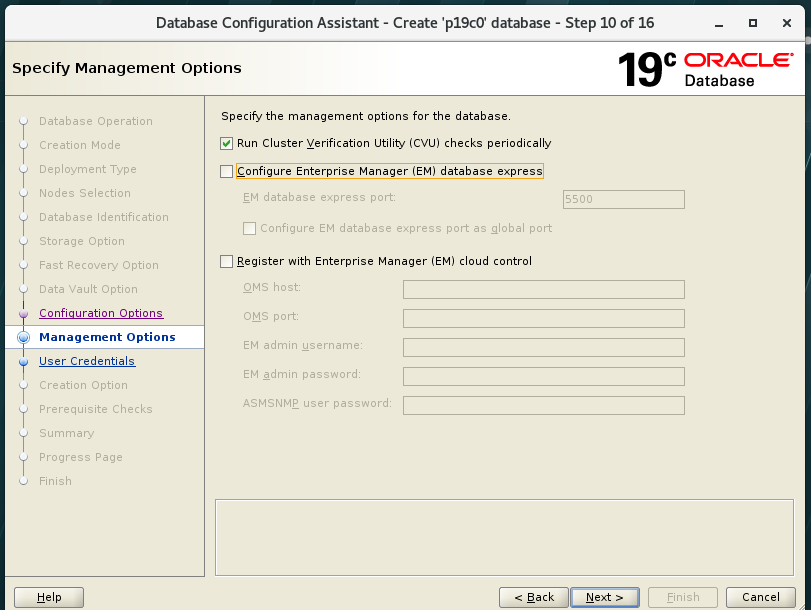The width and height of the screenshot is (811, 610).
Task: Select the final Finish step in sidebar
Action: tap(55, 481)
